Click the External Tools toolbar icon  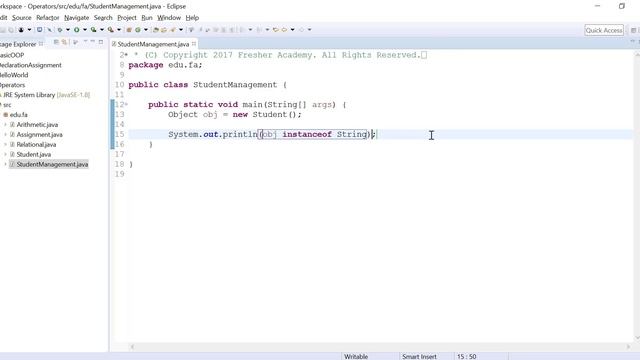(x=111, y=30)
